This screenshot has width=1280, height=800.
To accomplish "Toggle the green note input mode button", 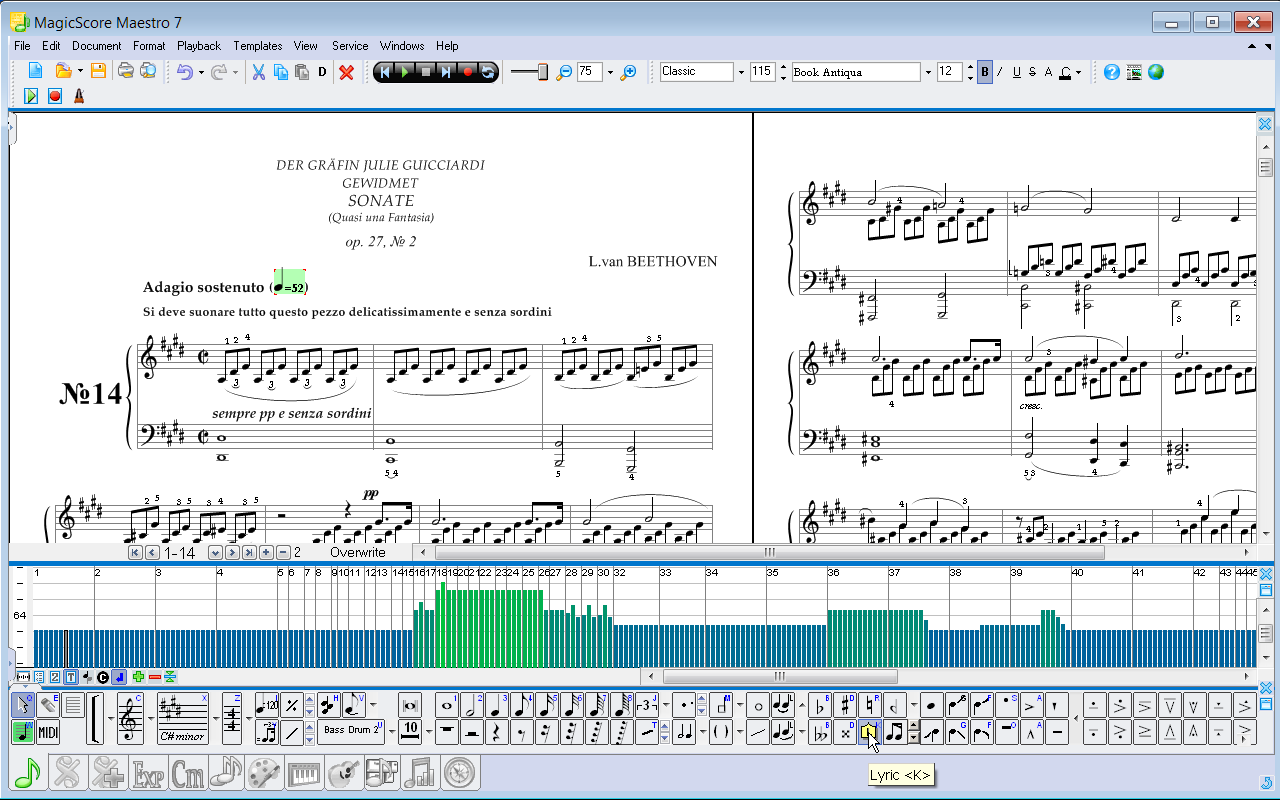I will (x=23, y=732).
